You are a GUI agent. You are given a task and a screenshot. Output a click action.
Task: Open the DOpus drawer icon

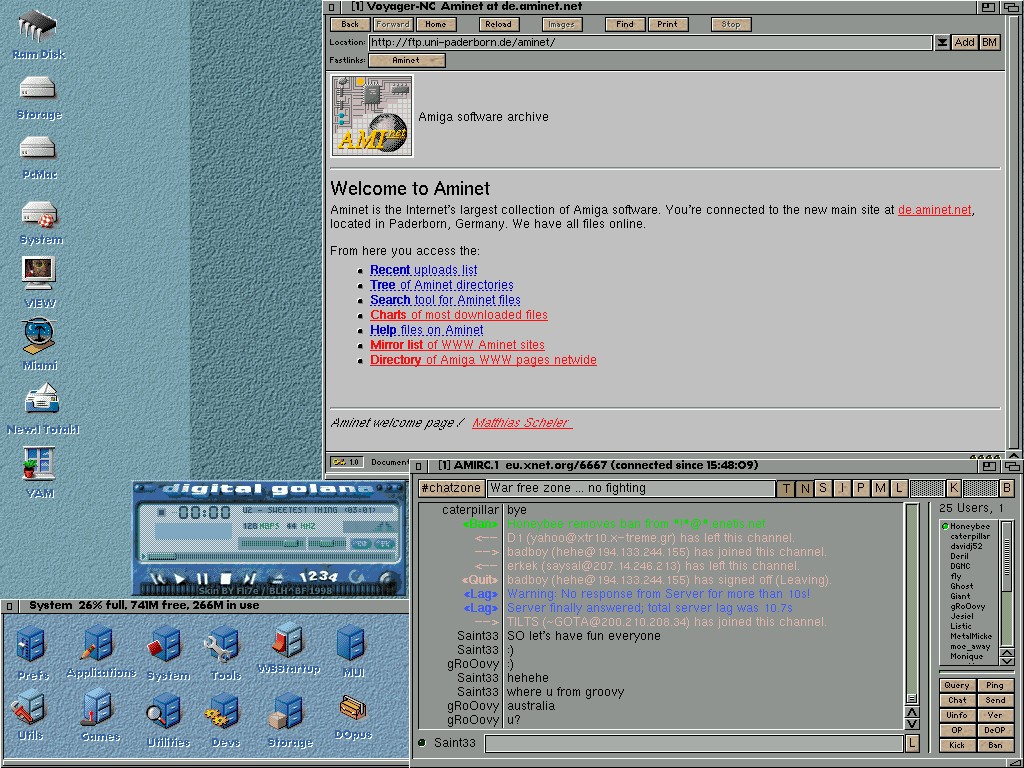352,710
